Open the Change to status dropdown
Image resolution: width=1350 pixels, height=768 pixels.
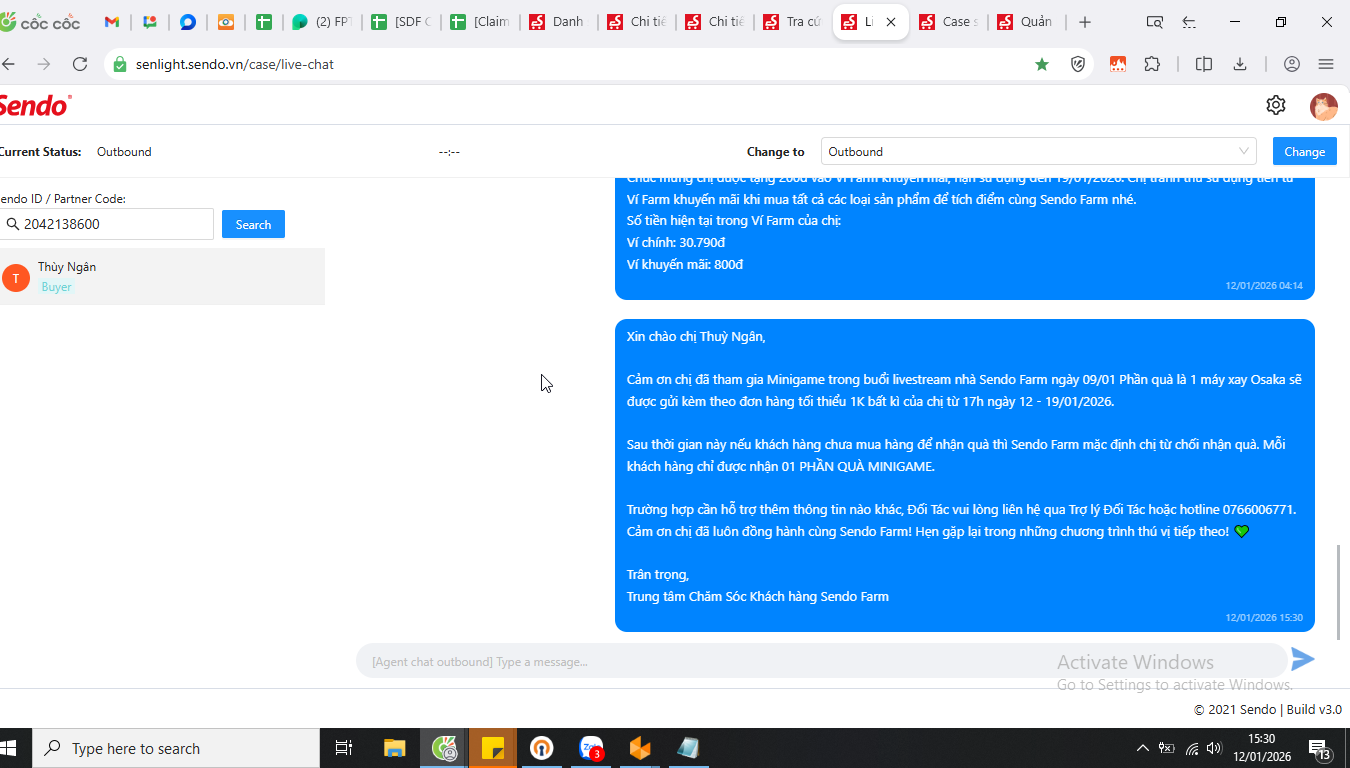click(1038, 151)
